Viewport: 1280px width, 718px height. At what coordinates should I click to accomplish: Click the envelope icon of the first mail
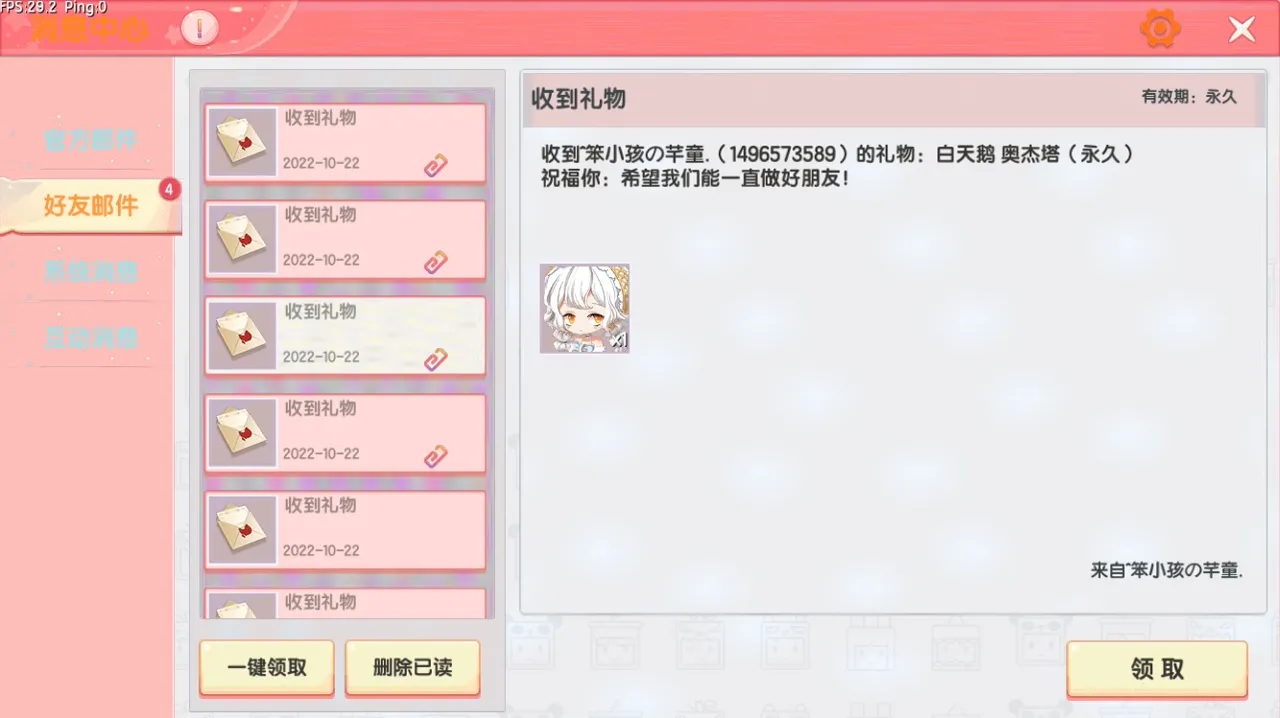coord(243,143)
